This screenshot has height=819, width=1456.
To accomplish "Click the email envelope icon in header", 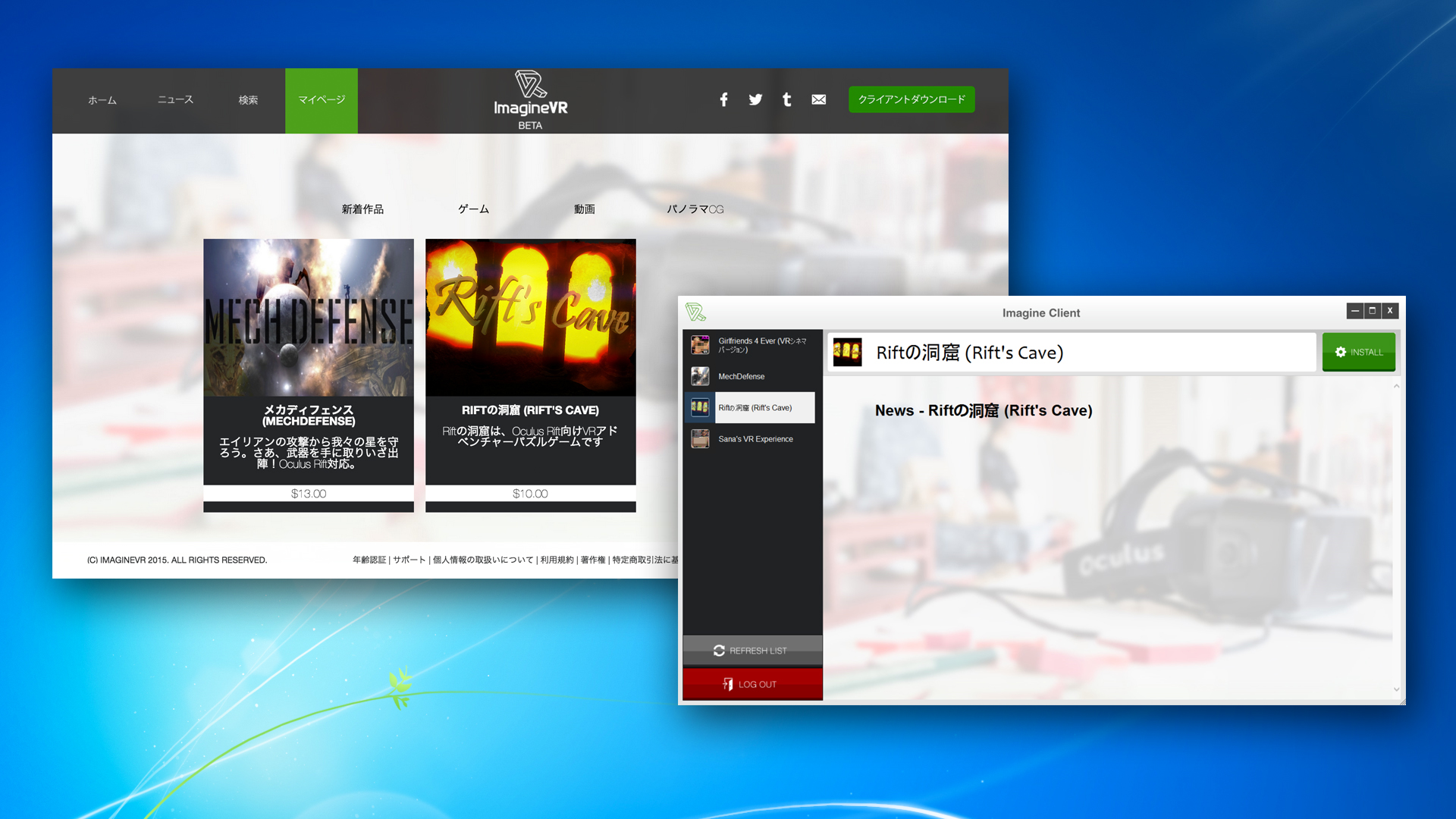I will 818,99.
